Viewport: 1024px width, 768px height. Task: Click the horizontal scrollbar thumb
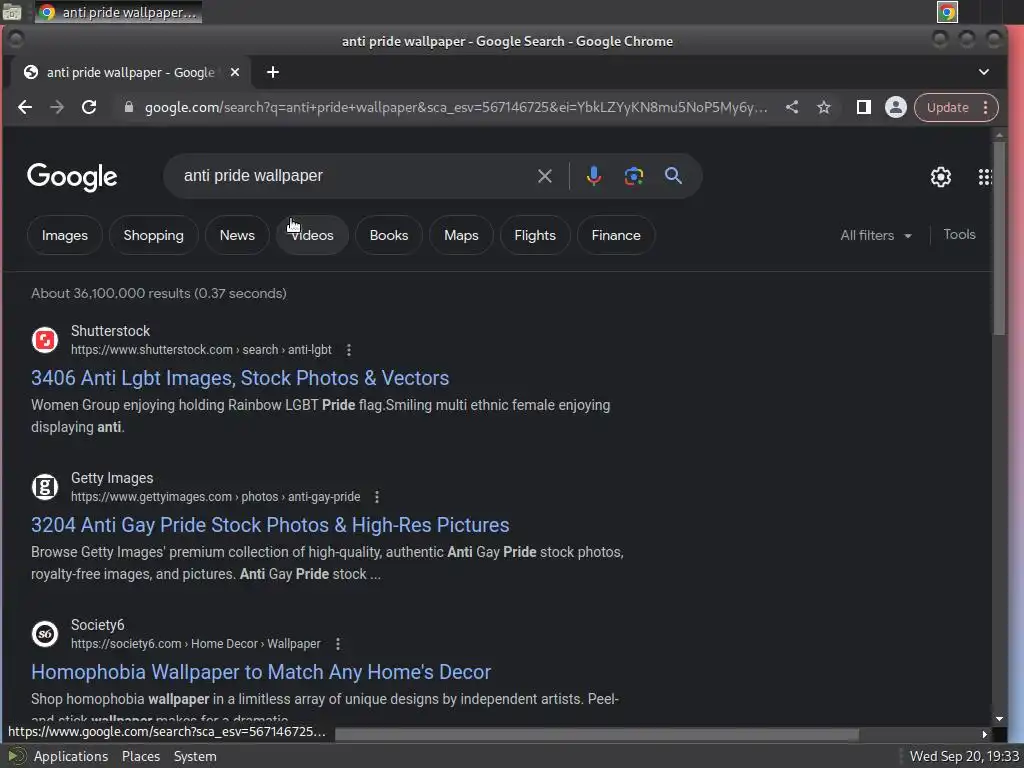[x=597, y=734]
